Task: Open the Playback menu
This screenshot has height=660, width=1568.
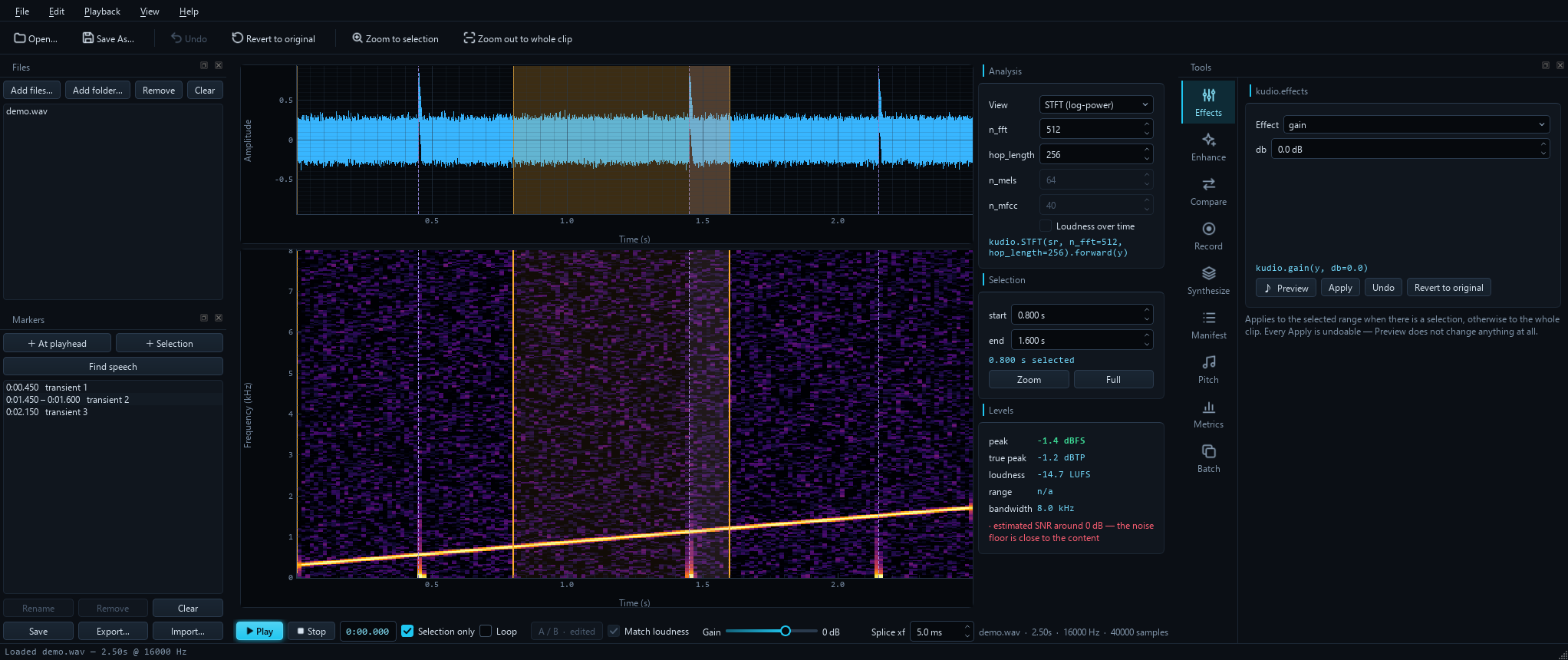Action: [x=102, y=11]
